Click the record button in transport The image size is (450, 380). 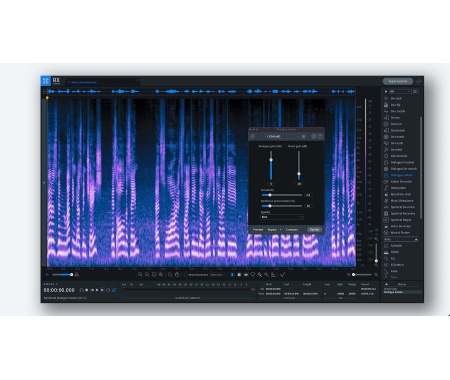click(87, 290)
